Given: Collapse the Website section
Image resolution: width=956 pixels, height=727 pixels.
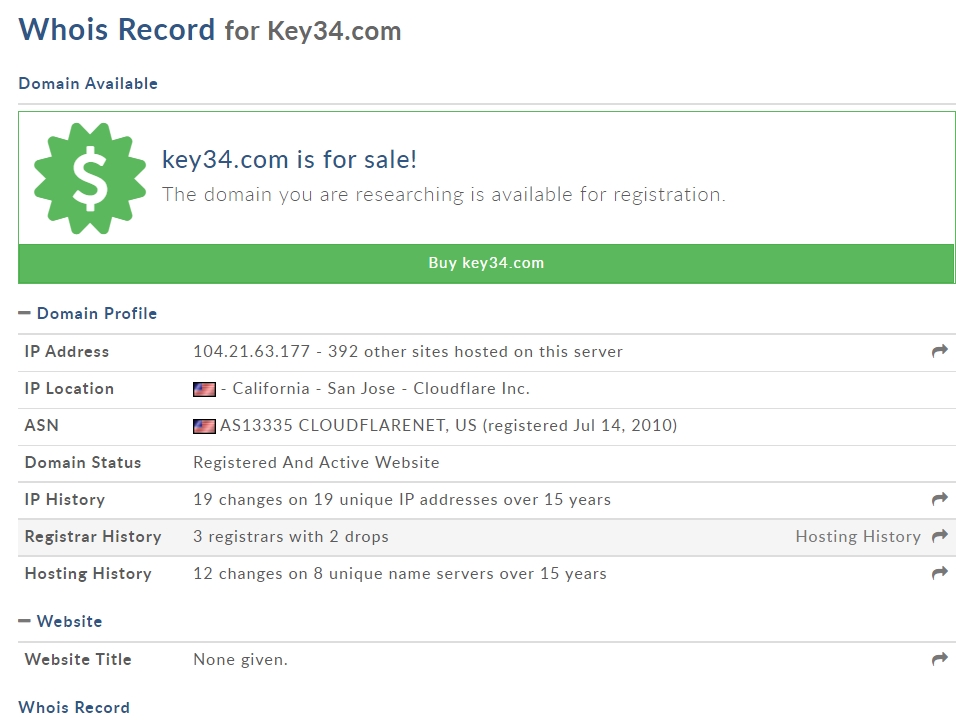Looking at the screenshot, I should click(25, 622).
